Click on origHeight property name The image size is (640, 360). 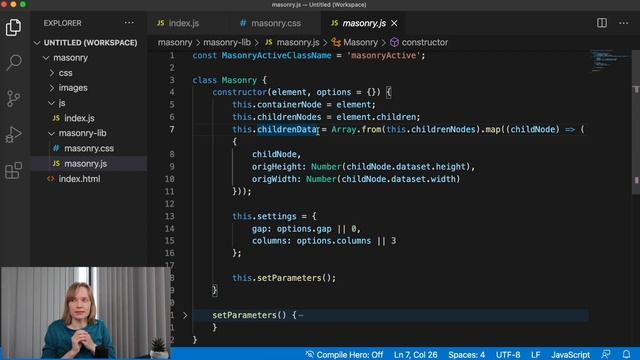pyautogui.click(x=277, y=167)
